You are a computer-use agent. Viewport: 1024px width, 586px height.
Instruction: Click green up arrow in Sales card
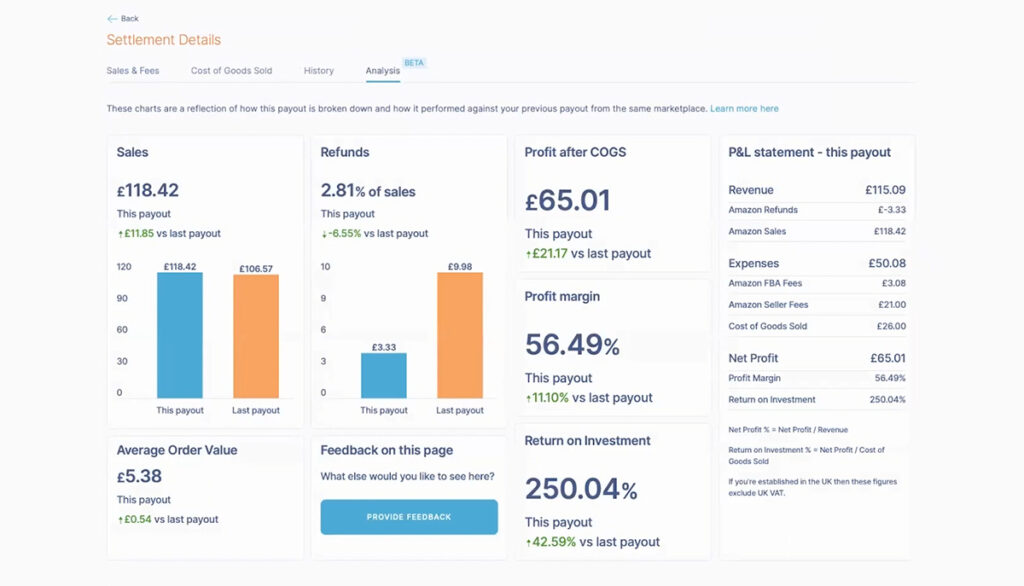119,234
